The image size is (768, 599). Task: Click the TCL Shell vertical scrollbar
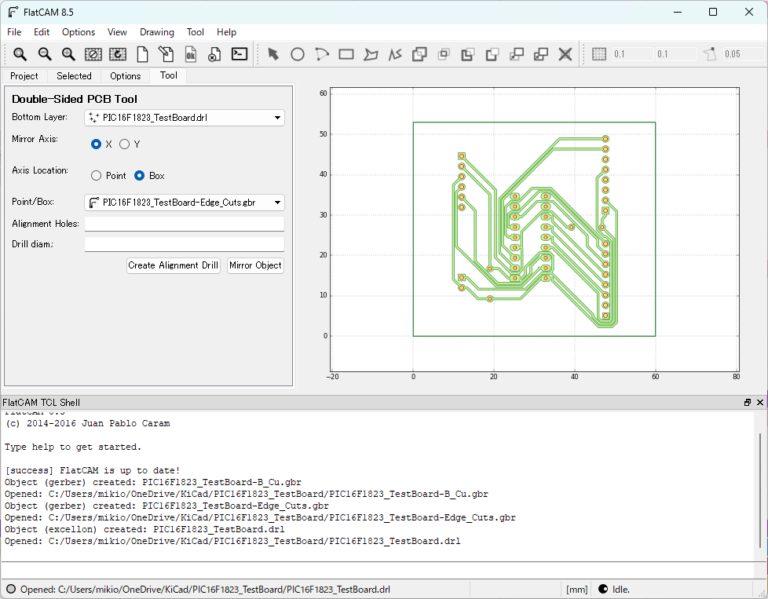pyautogui.click(x=760, y=490)
